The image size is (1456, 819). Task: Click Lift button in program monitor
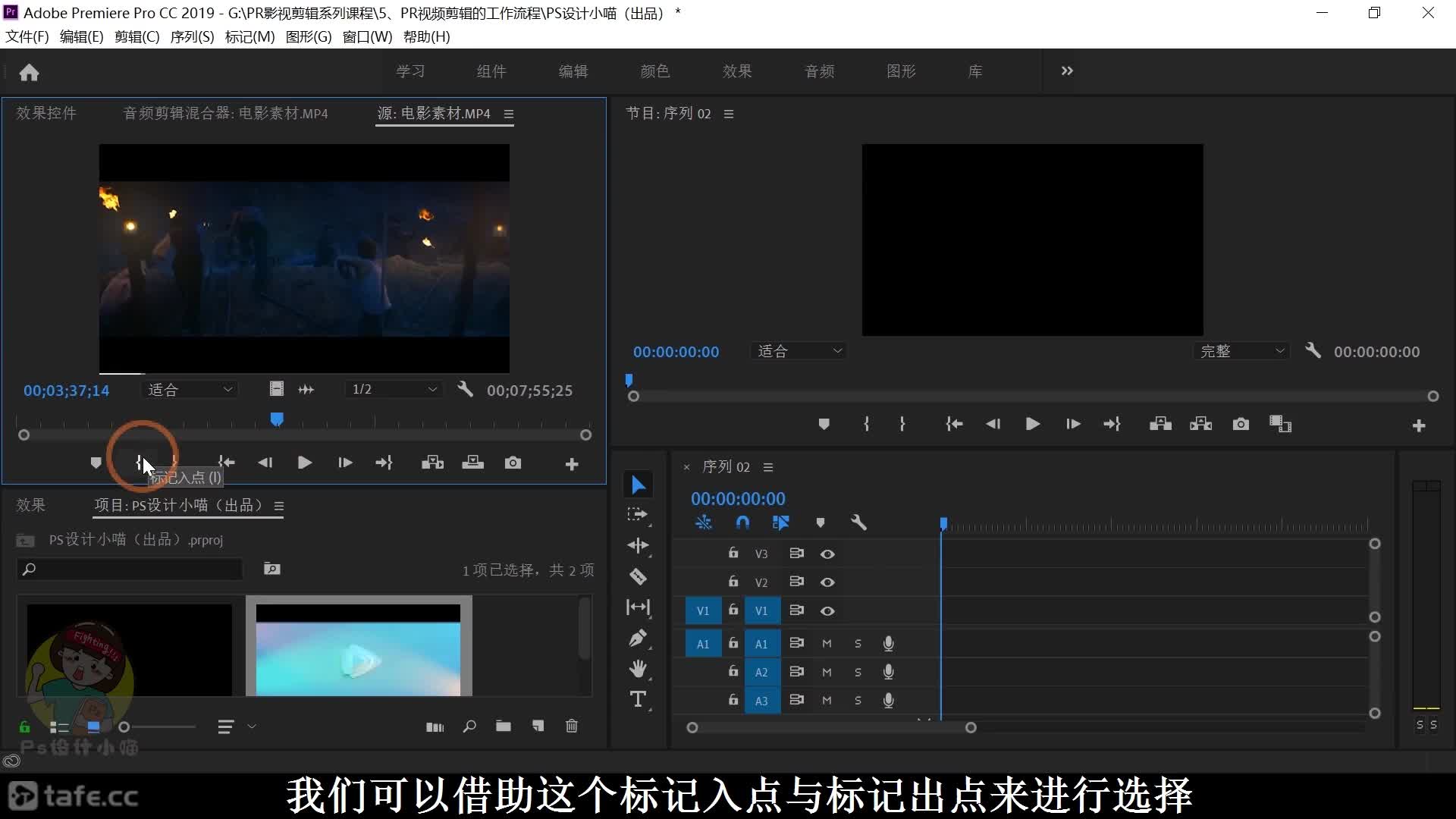pyautogui.click(x=1160, y=424)
